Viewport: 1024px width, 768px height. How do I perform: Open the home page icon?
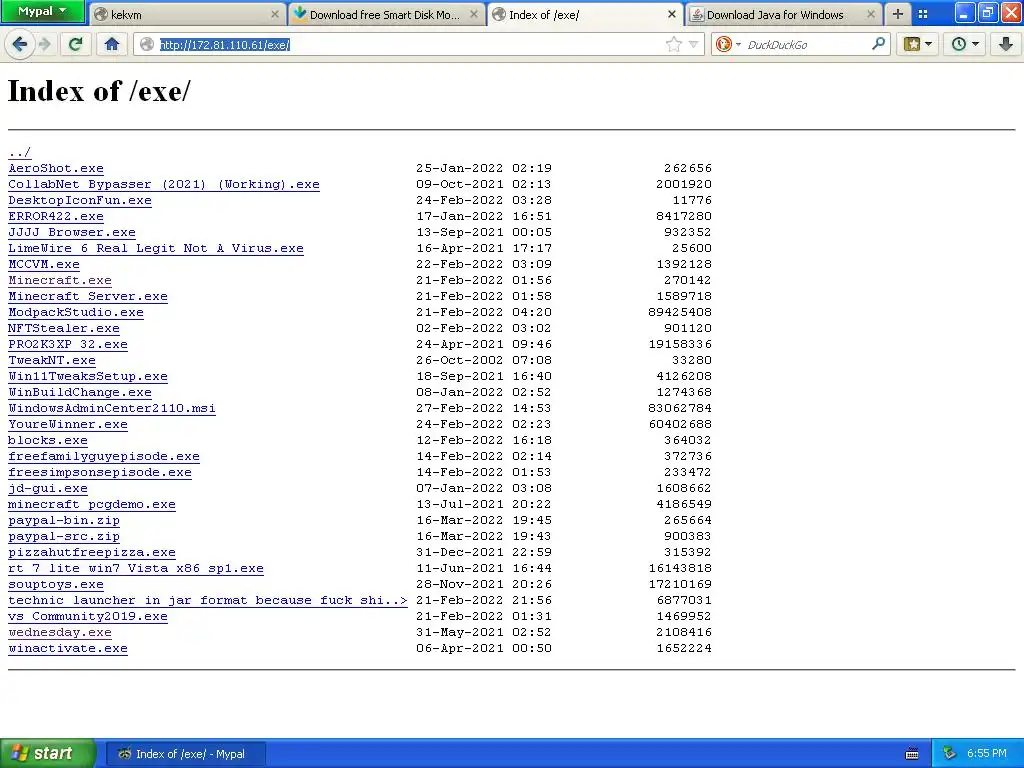[112, 44]
